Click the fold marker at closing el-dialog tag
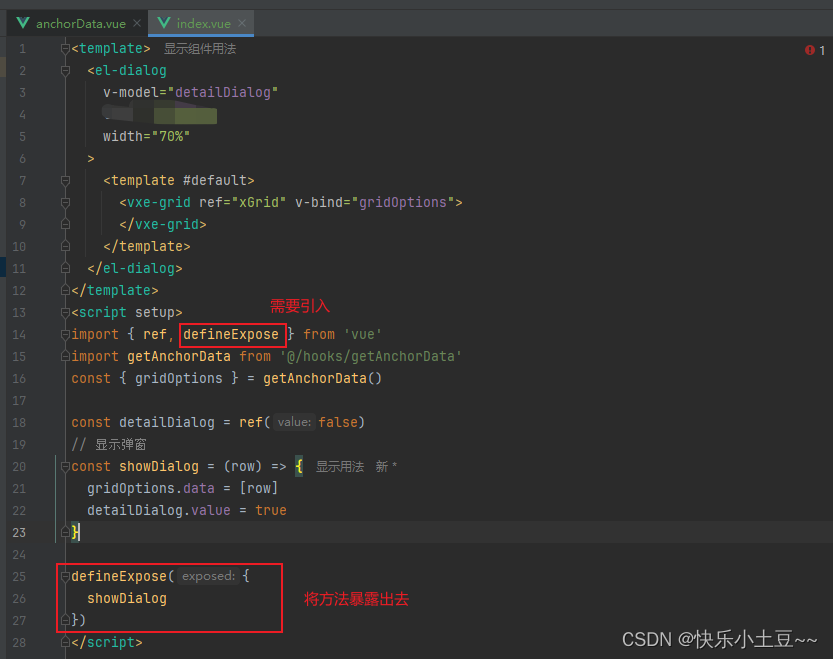Screen dimensions: 833x659 (x=64, y=268)
